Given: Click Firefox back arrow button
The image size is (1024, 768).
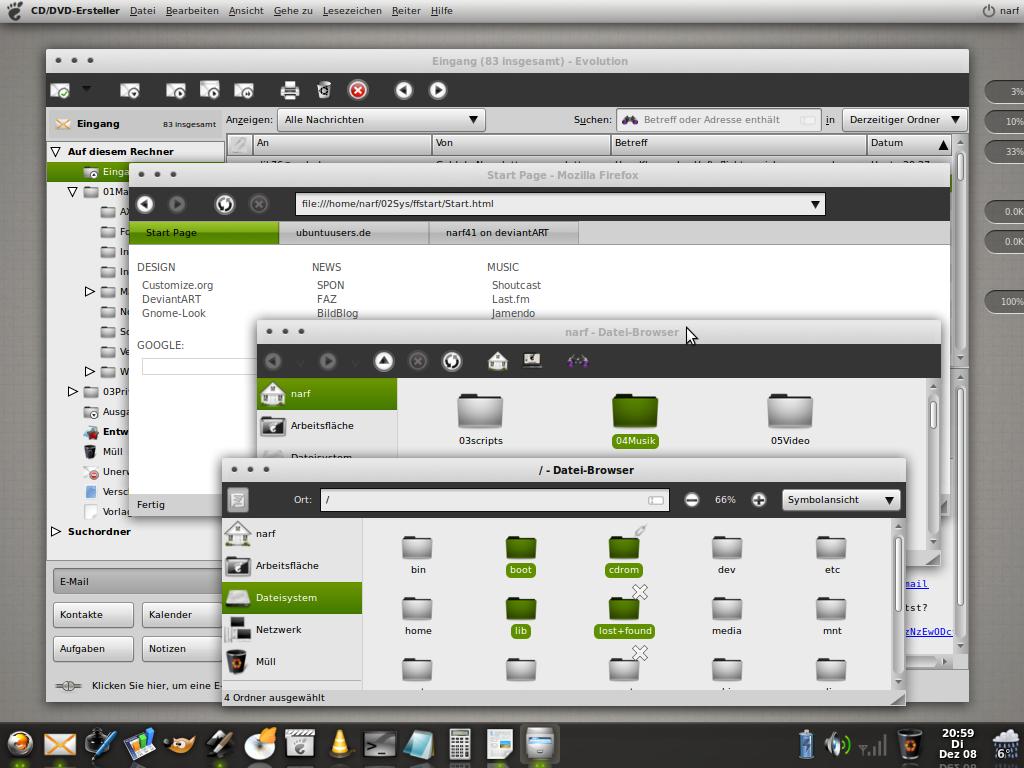Looking at the screenshot, I should click(x=145, y=204).
